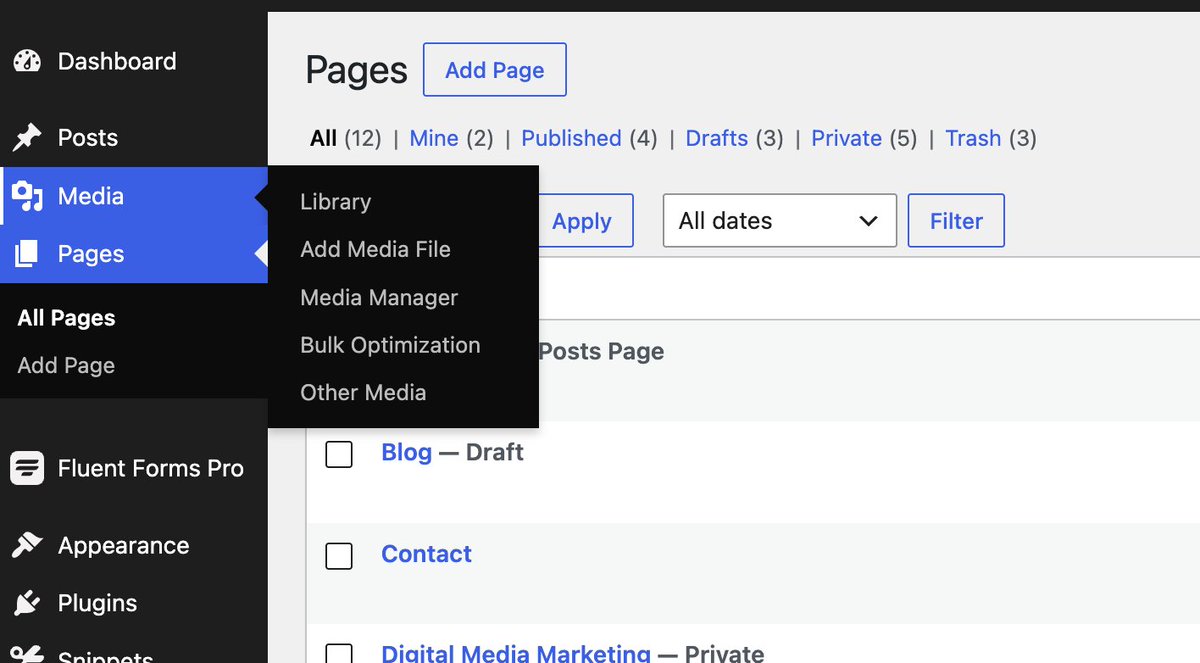Open the All Pages submenu entry

coord(66,318)
